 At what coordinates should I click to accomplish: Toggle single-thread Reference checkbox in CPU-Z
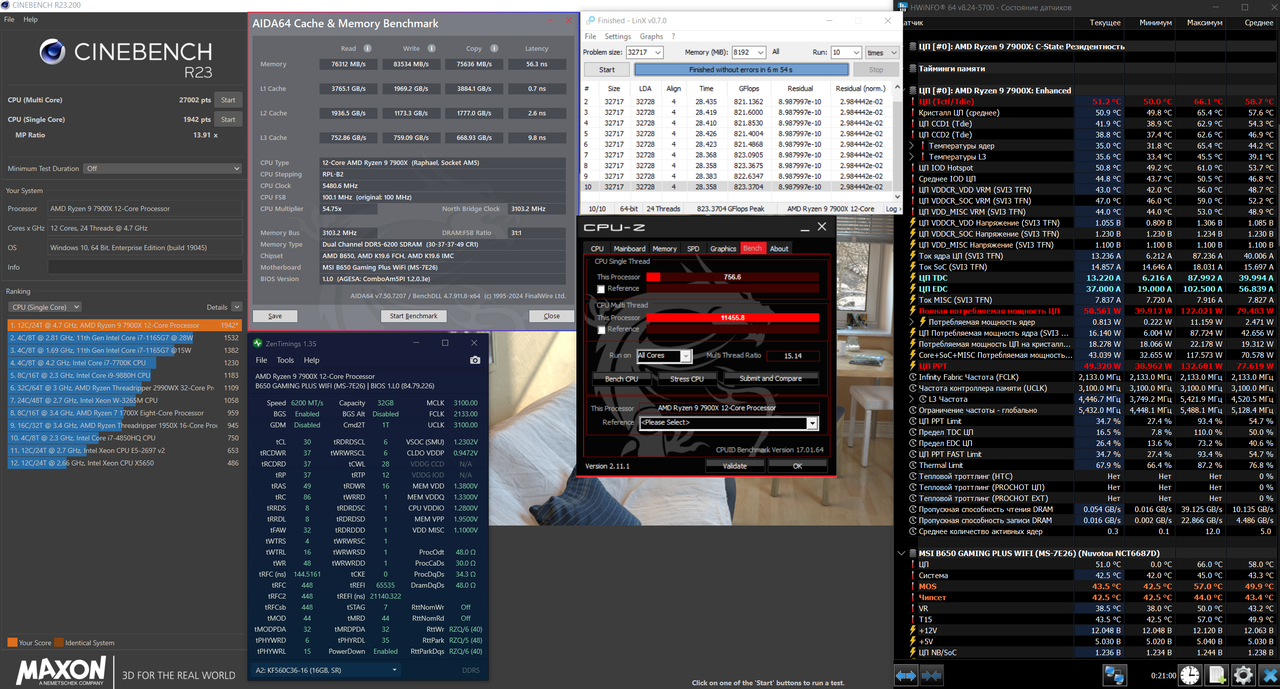point(601,289)
